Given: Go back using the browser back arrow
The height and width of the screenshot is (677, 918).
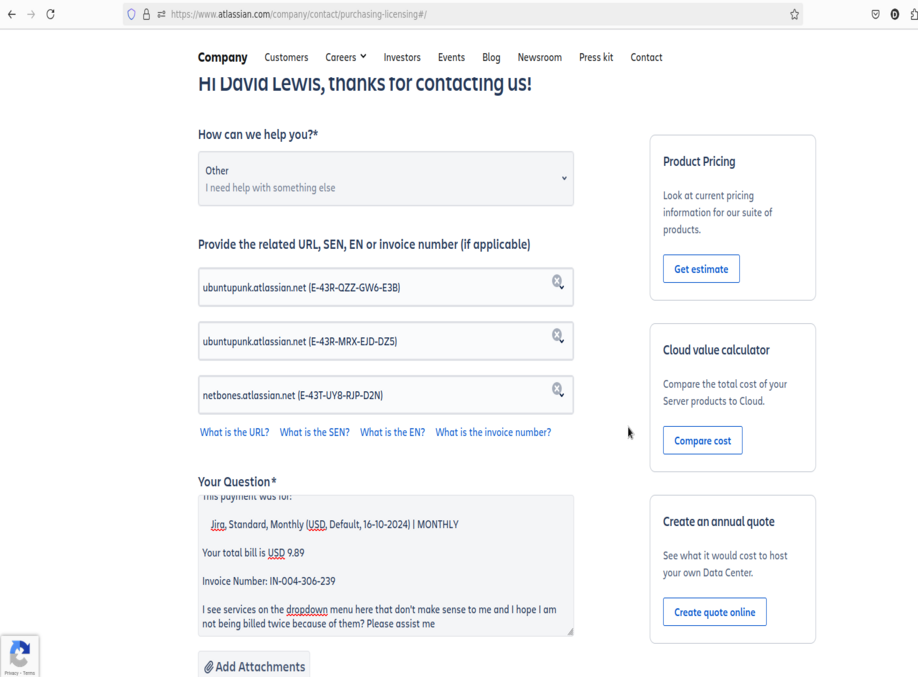Looking at the screenshot, I should click(12, 15).
